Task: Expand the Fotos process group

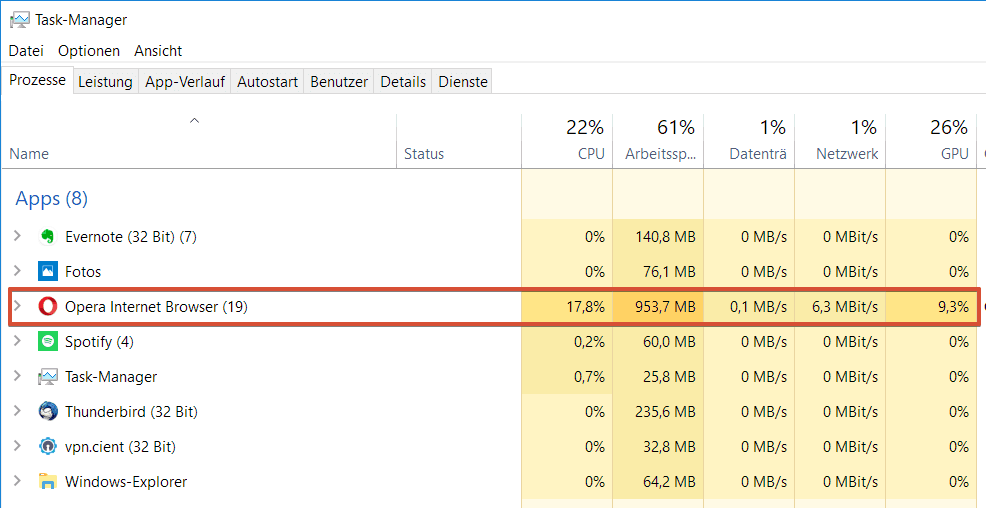Action: (x=18, y=271)
